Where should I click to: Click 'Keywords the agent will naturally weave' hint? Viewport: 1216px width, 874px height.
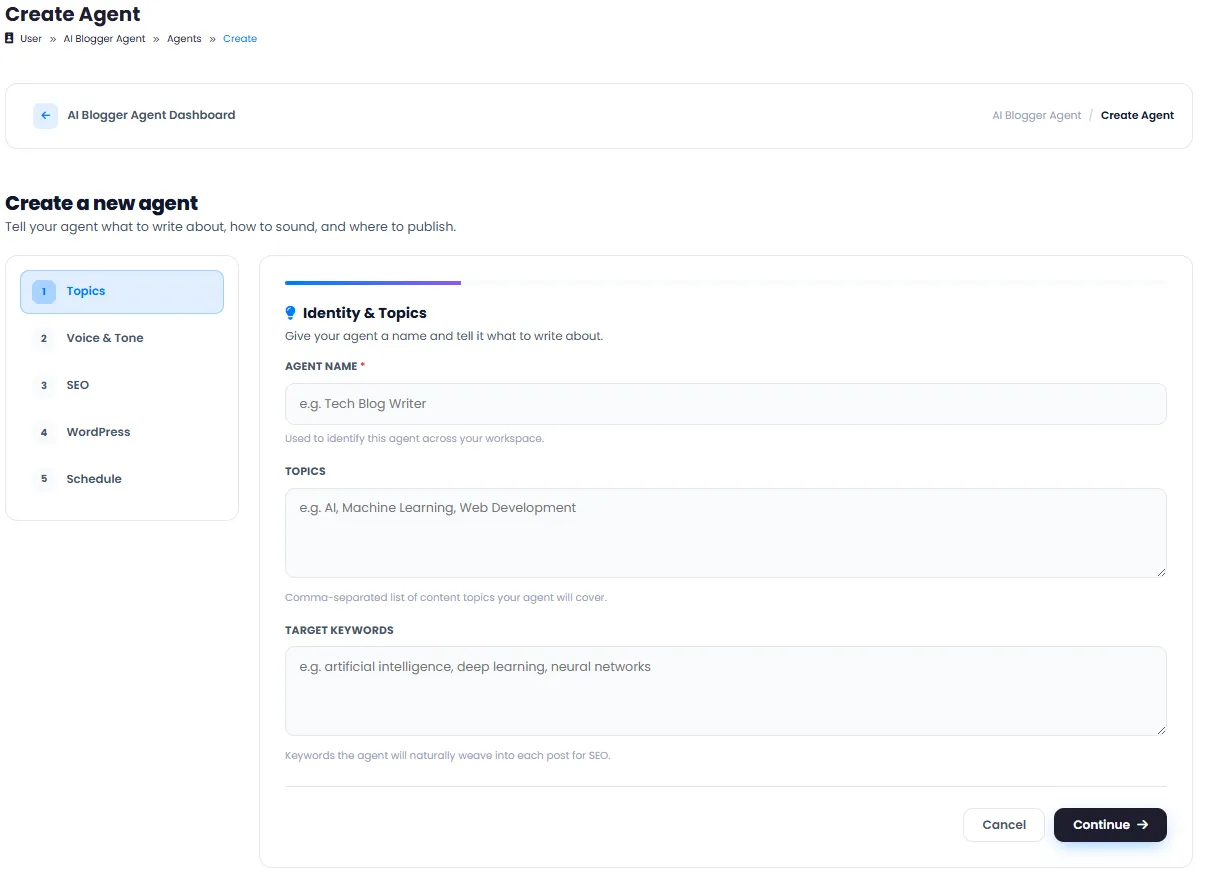[x=448, y=756]
